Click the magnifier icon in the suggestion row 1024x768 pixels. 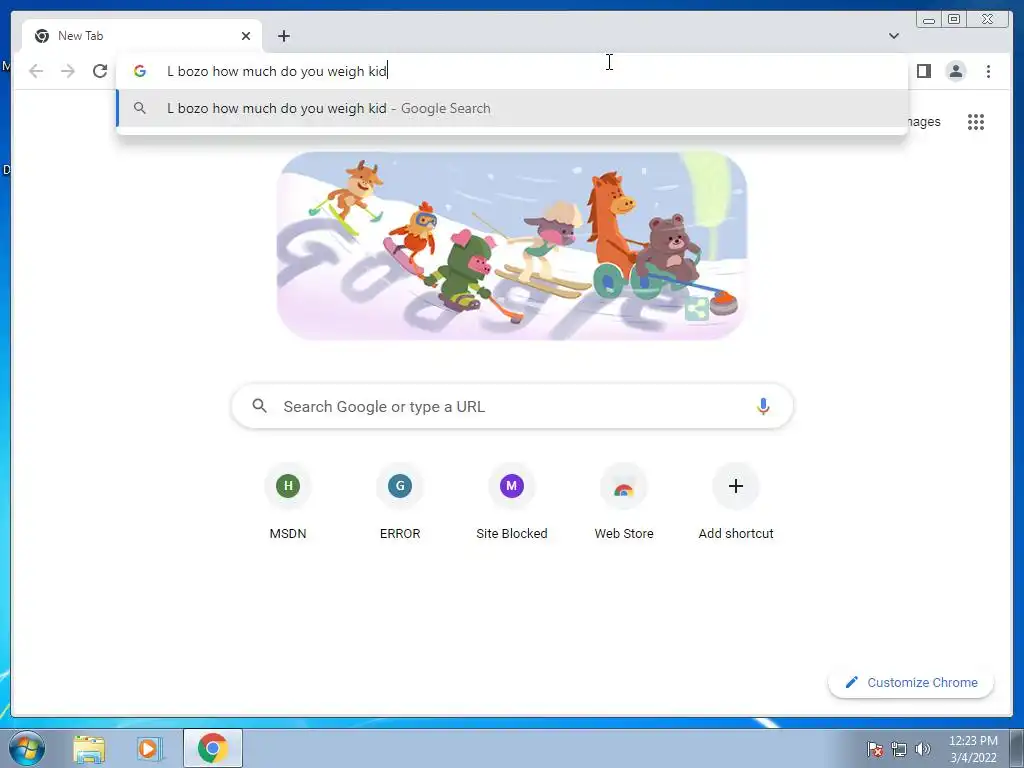(140, 108)
